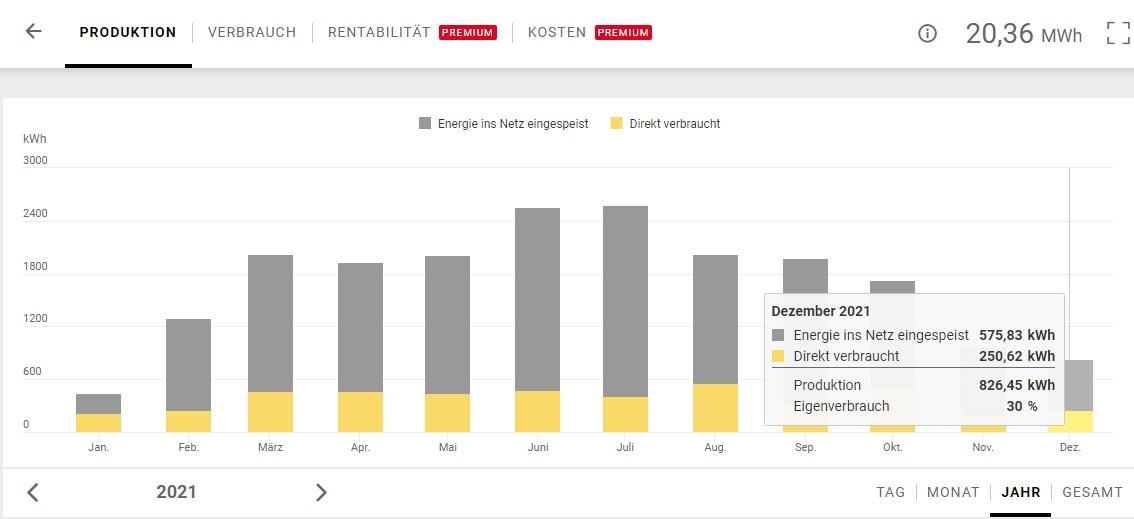Toggle the 'Direkt verbraucht' legend entry

point(665,124)
